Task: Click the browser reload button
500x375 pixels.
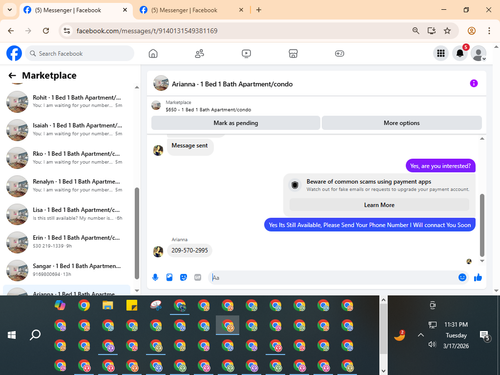Action: pyautogui.click(x=46, y=31)
